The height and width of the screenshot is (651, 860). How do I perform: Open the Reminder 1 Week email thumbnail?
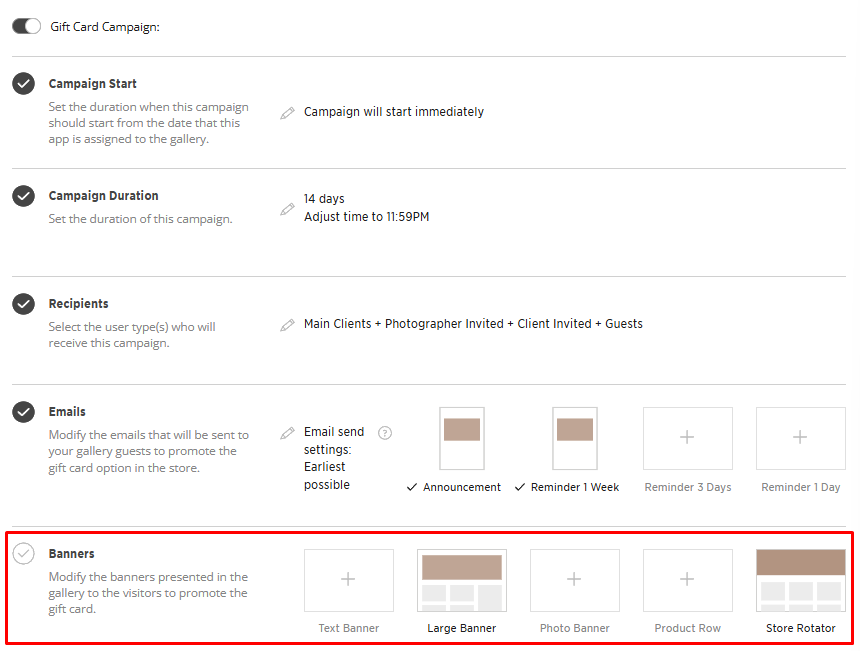pos(575,438)
